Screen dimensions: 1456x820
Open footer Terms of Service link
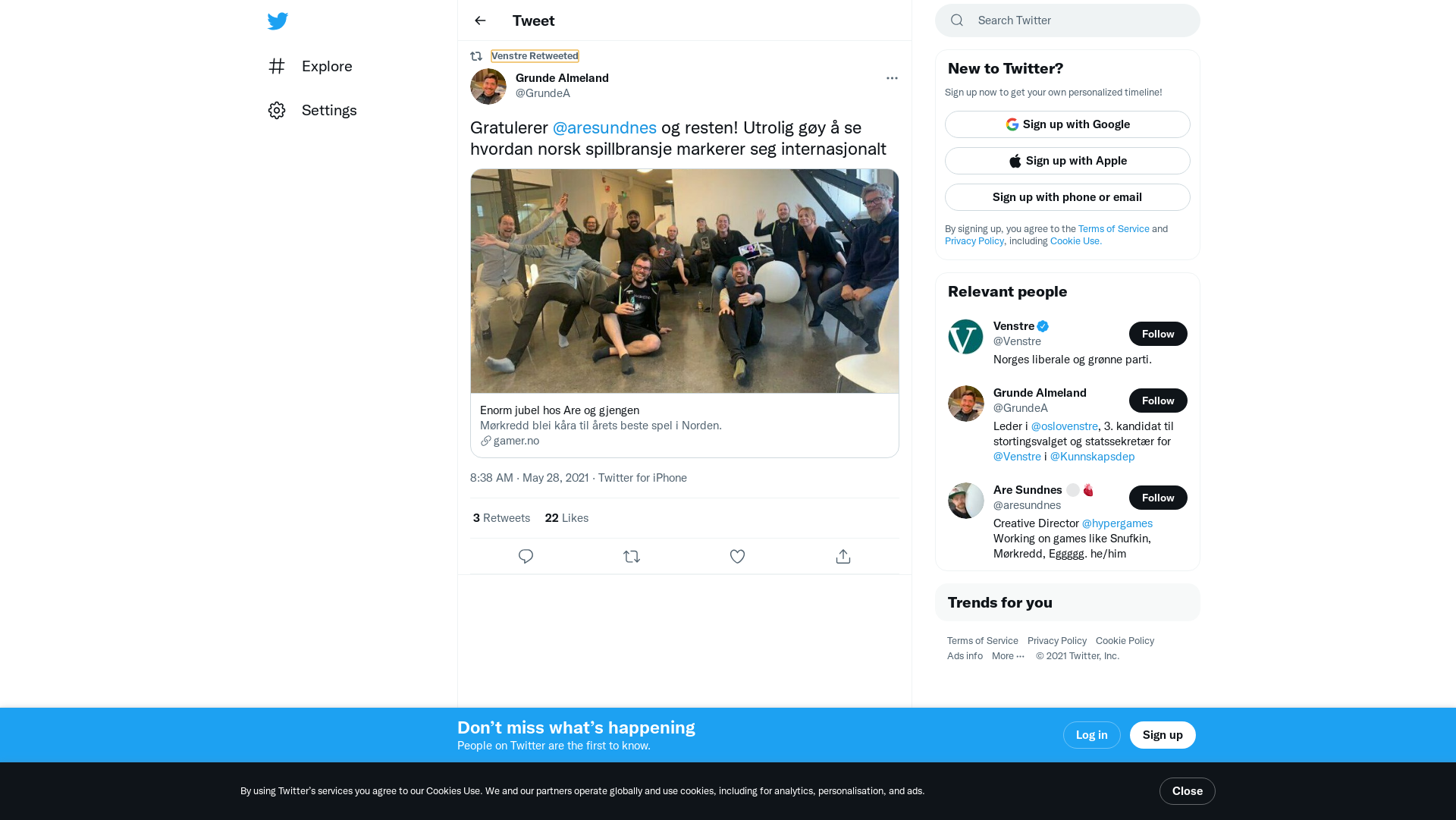pyautogui.click(x=982, y=641)
